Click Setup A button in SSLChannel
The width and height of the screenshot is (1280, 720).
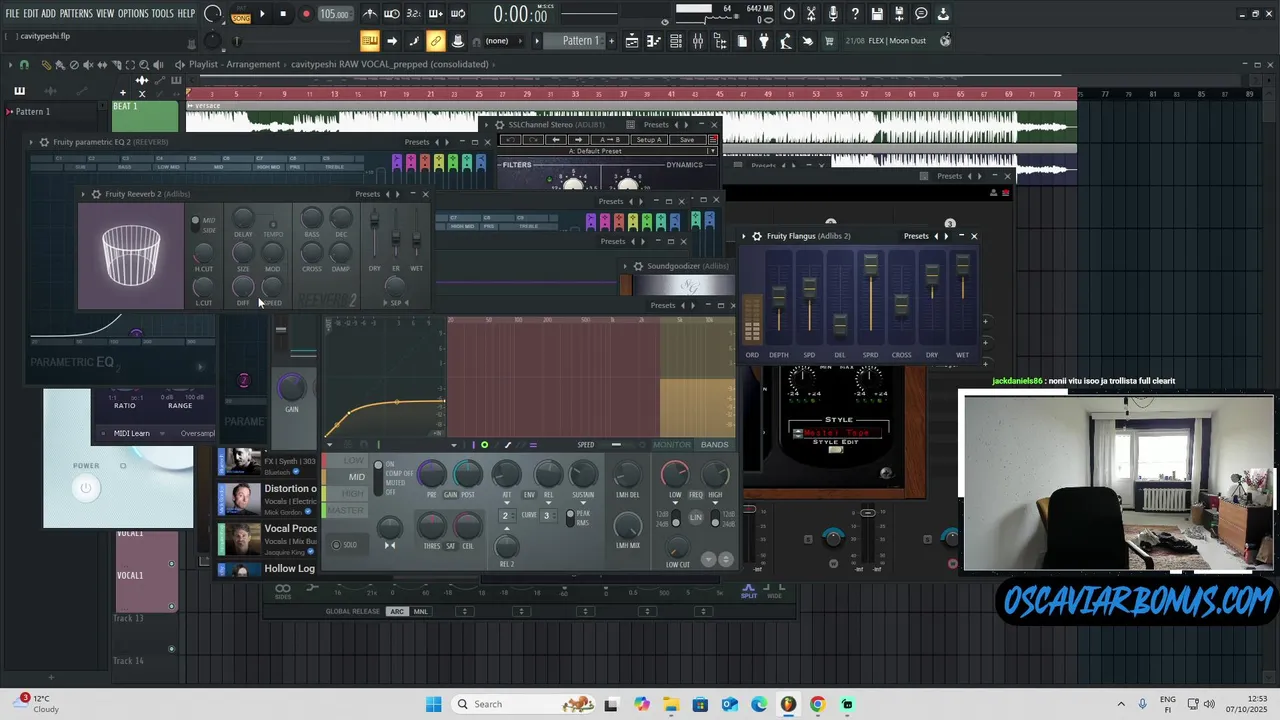click(648, 140)
